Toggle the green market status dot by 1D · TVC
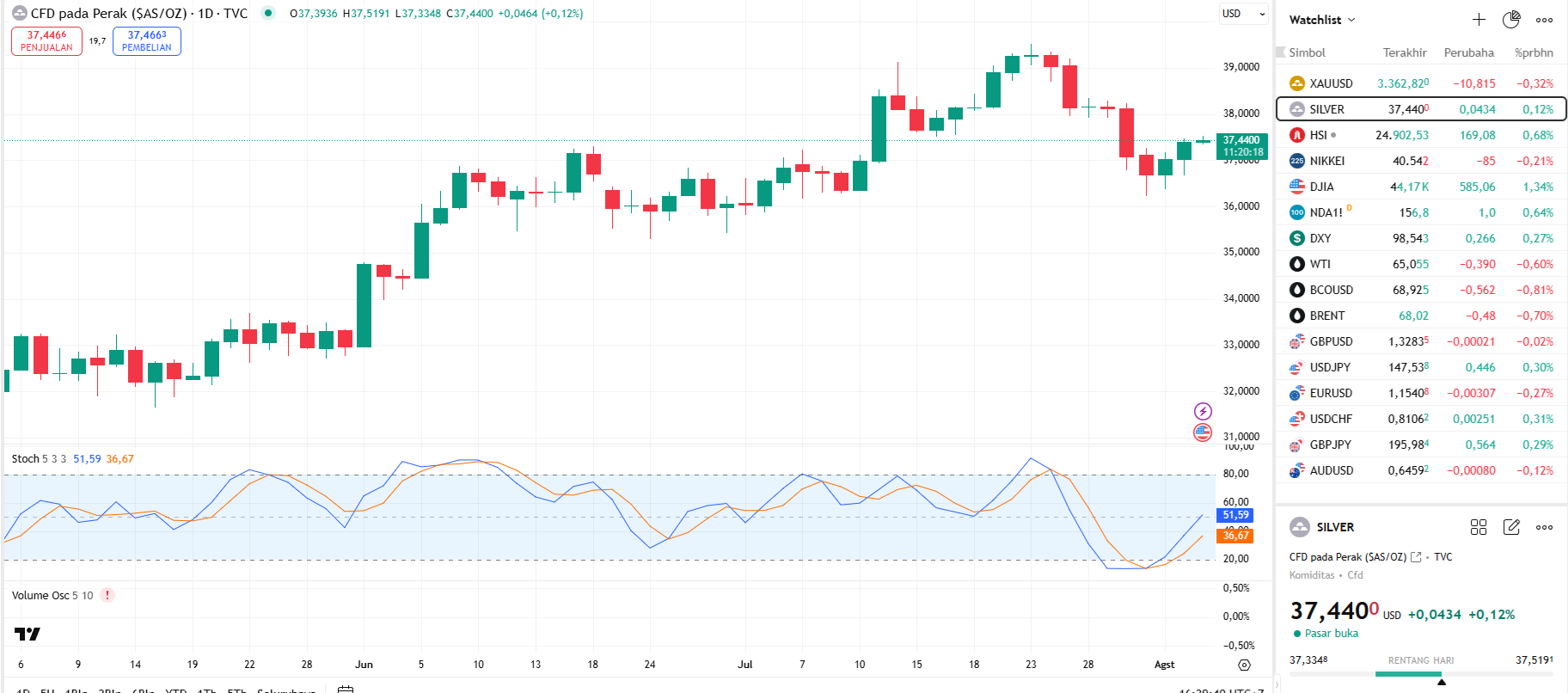 point(268,13)
